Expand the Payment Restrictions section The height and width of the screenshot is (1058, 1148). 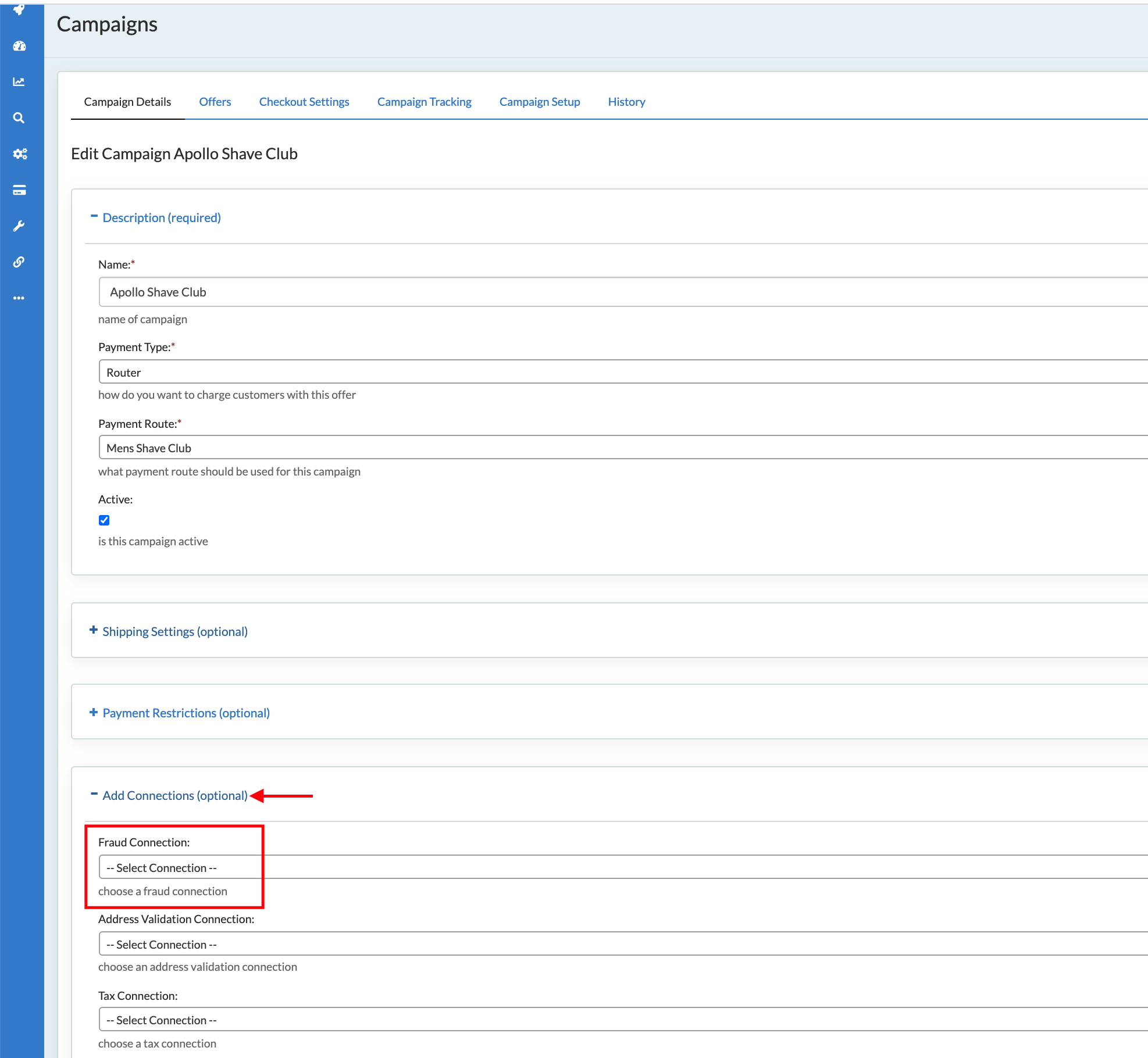coord(186,713)
